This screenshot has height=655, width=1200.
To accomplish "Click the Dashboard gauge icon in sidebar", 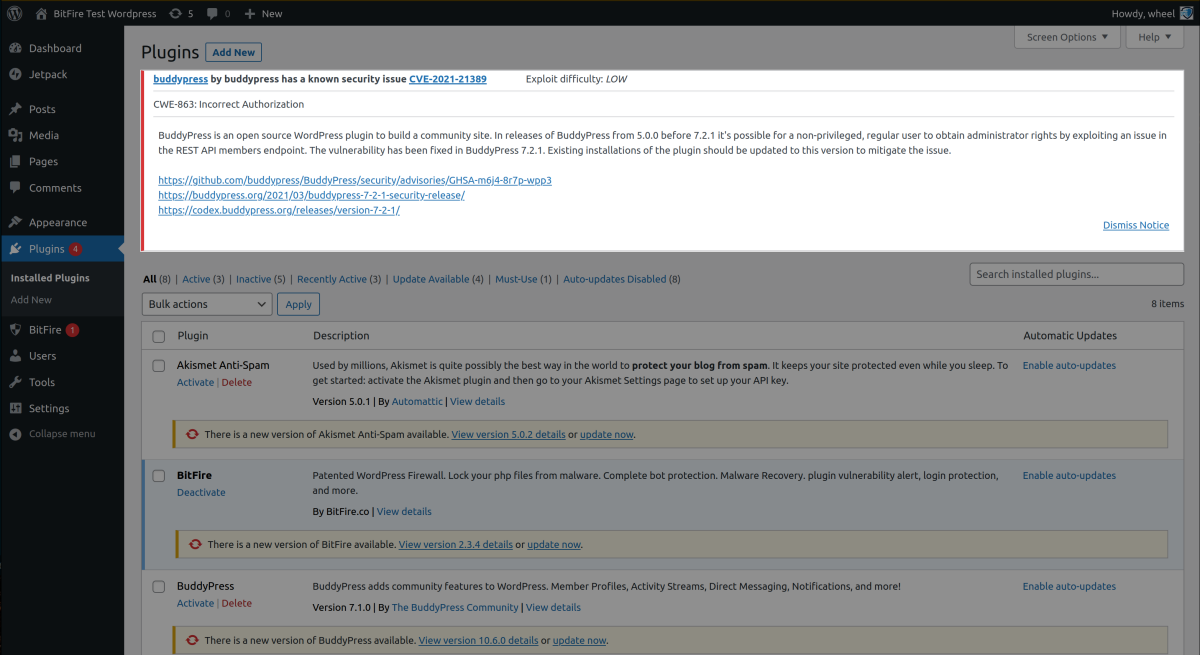I will (15, 48).
